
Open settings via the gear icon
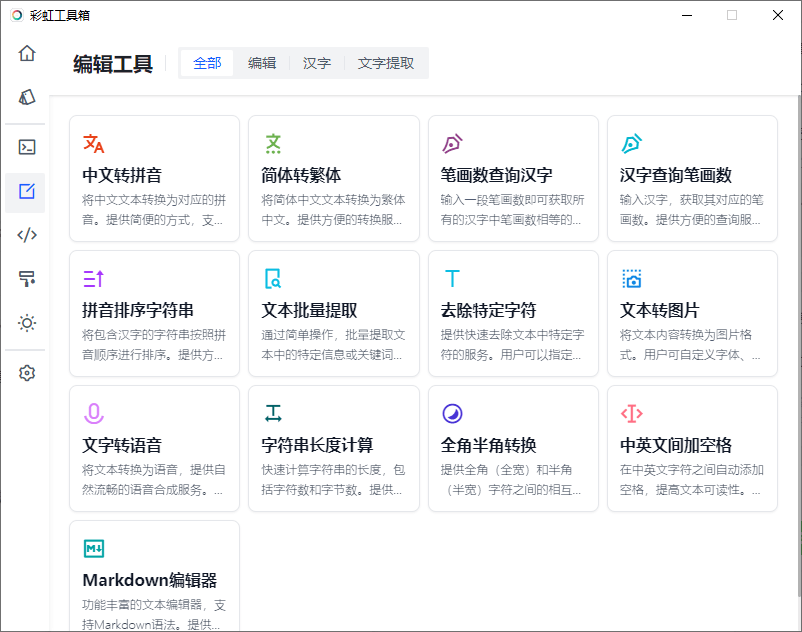coord(27,372)
